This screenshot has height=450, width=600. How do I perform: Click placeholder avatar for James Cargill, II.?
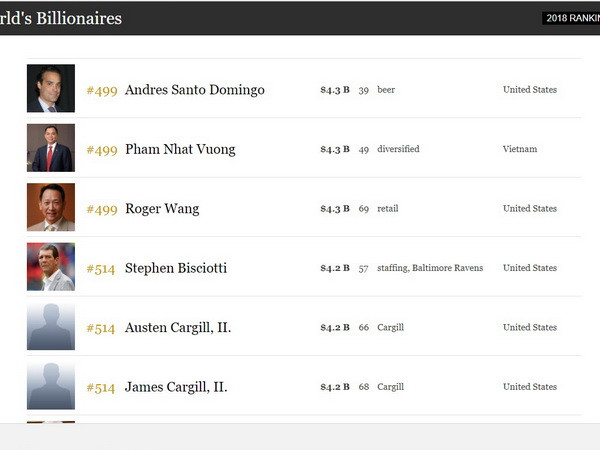50,386
